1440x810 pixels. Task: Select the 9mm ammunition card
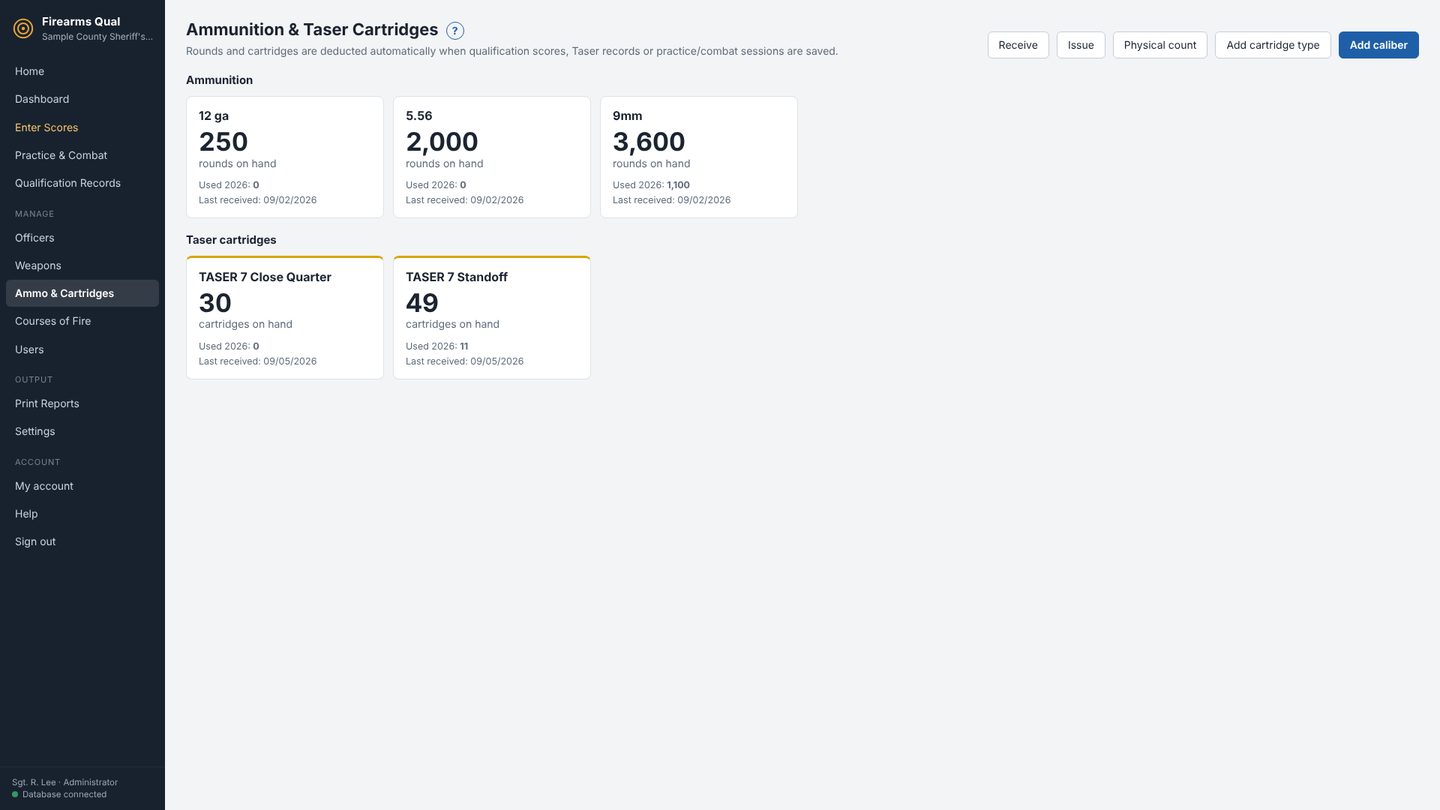699,157
